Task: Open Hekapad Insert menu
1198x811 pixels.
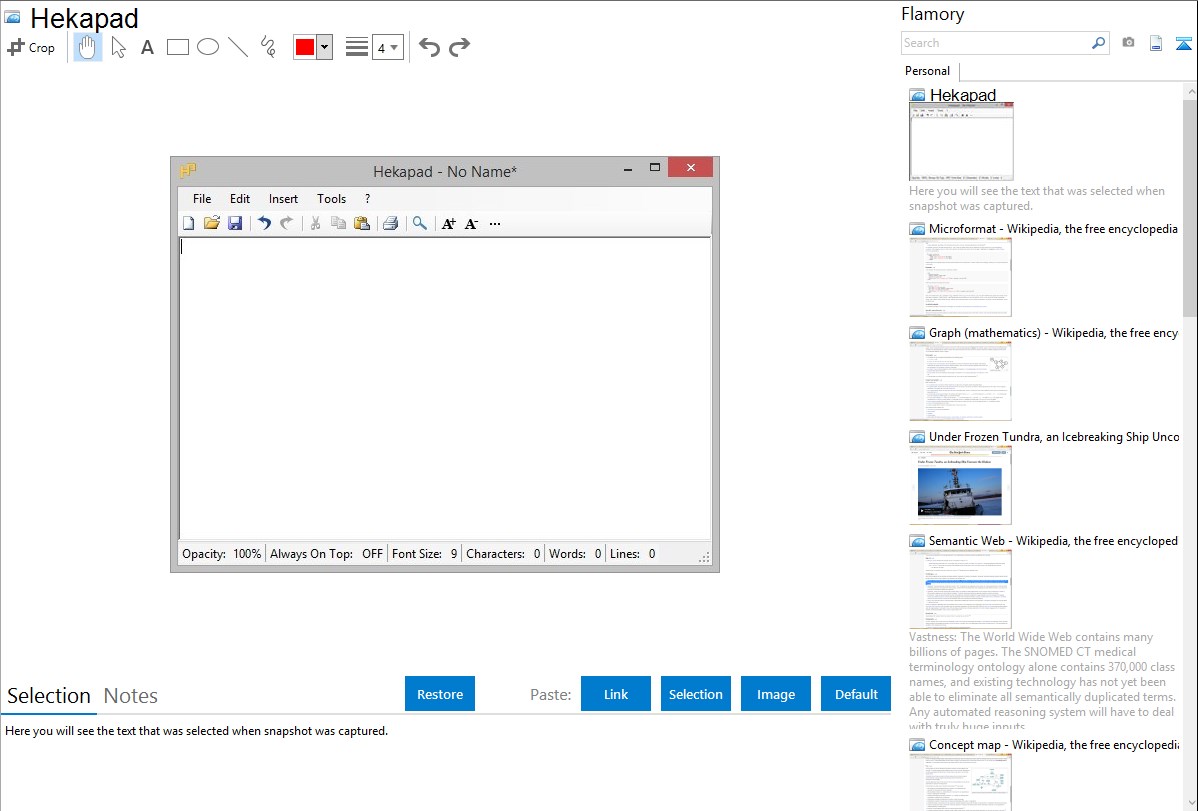Action: 283,199
